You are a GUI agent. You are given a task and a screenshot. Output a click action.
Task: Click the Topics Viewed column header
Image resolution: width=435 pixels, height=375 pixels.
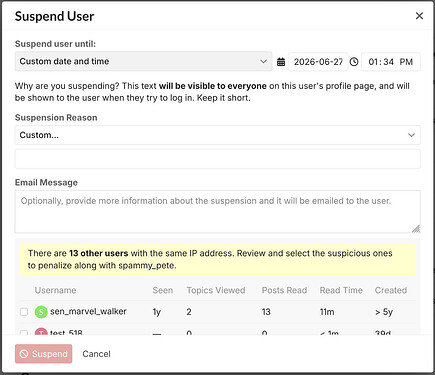(216, 290)
